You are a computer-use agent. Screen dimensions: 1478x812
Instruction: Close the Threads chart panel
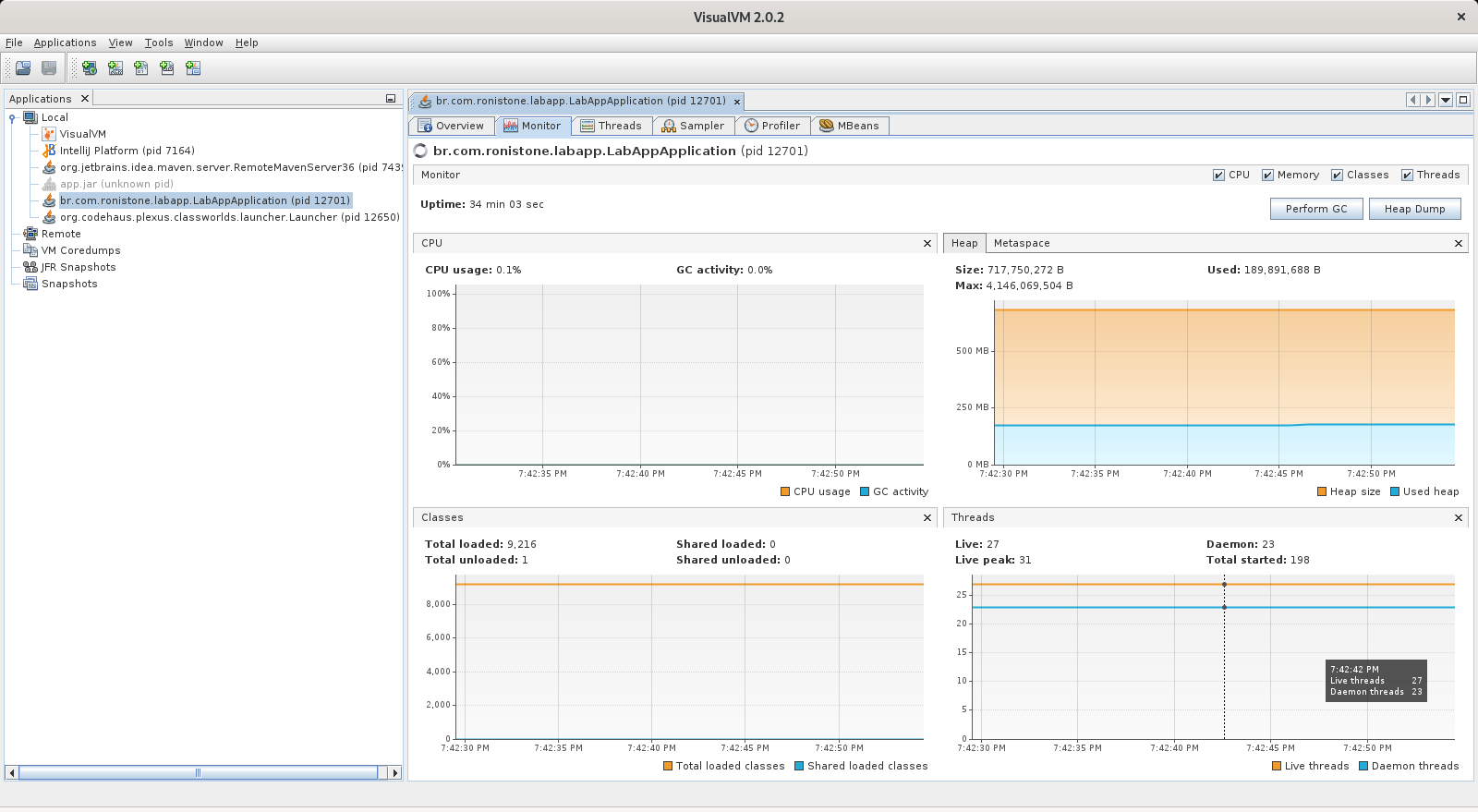(x=1459, y=517)
